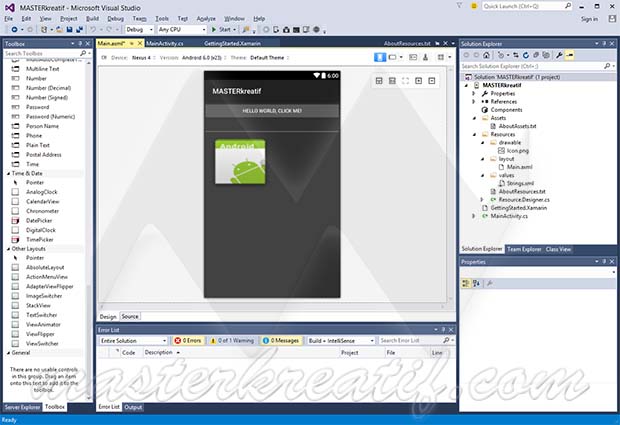Open the Build menu
Image resolution: width=620 pixels, height=425 pixels.
tap(92, 19)
